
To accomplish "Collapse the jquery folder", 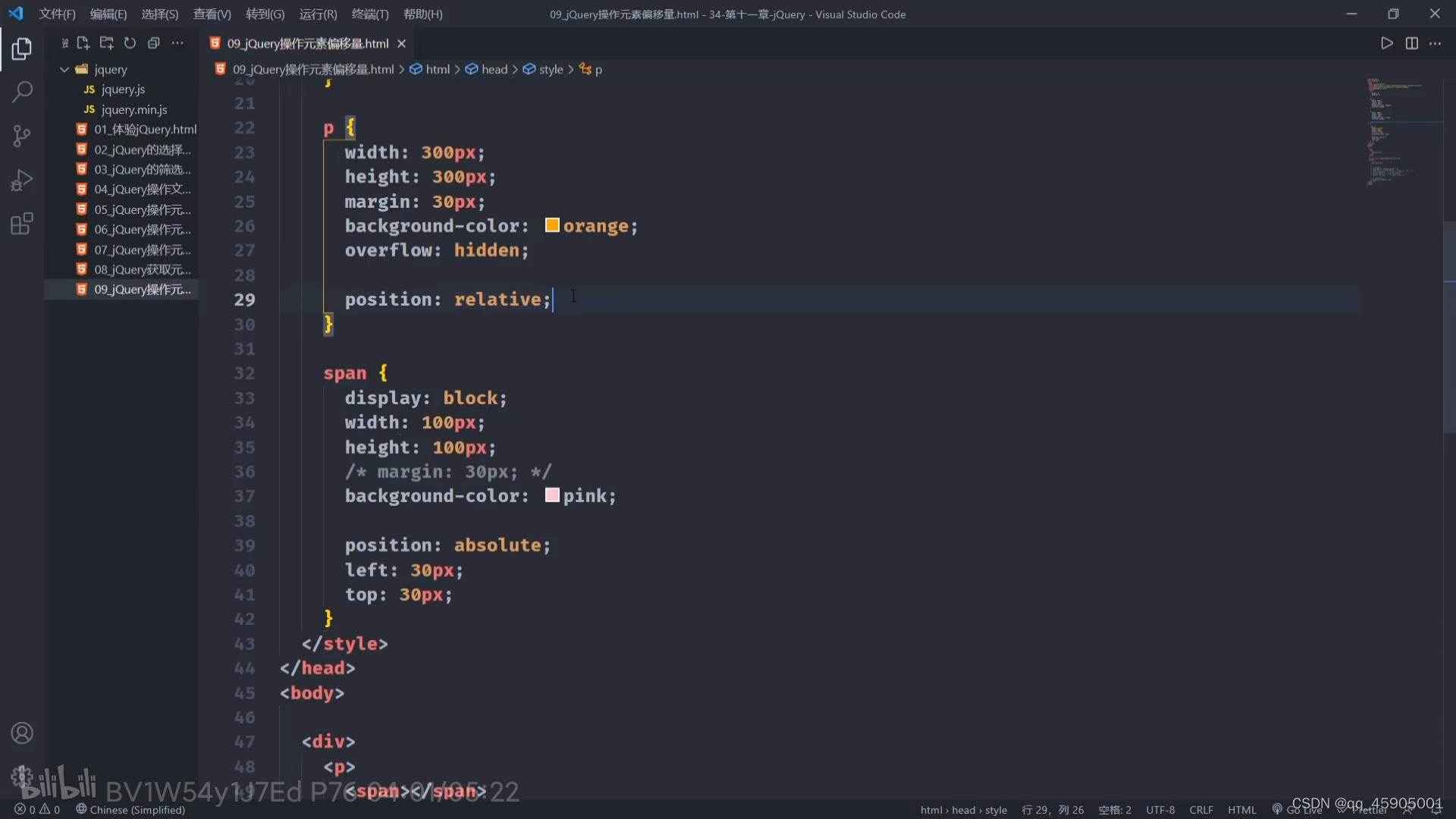I will [x=64, y=69].
